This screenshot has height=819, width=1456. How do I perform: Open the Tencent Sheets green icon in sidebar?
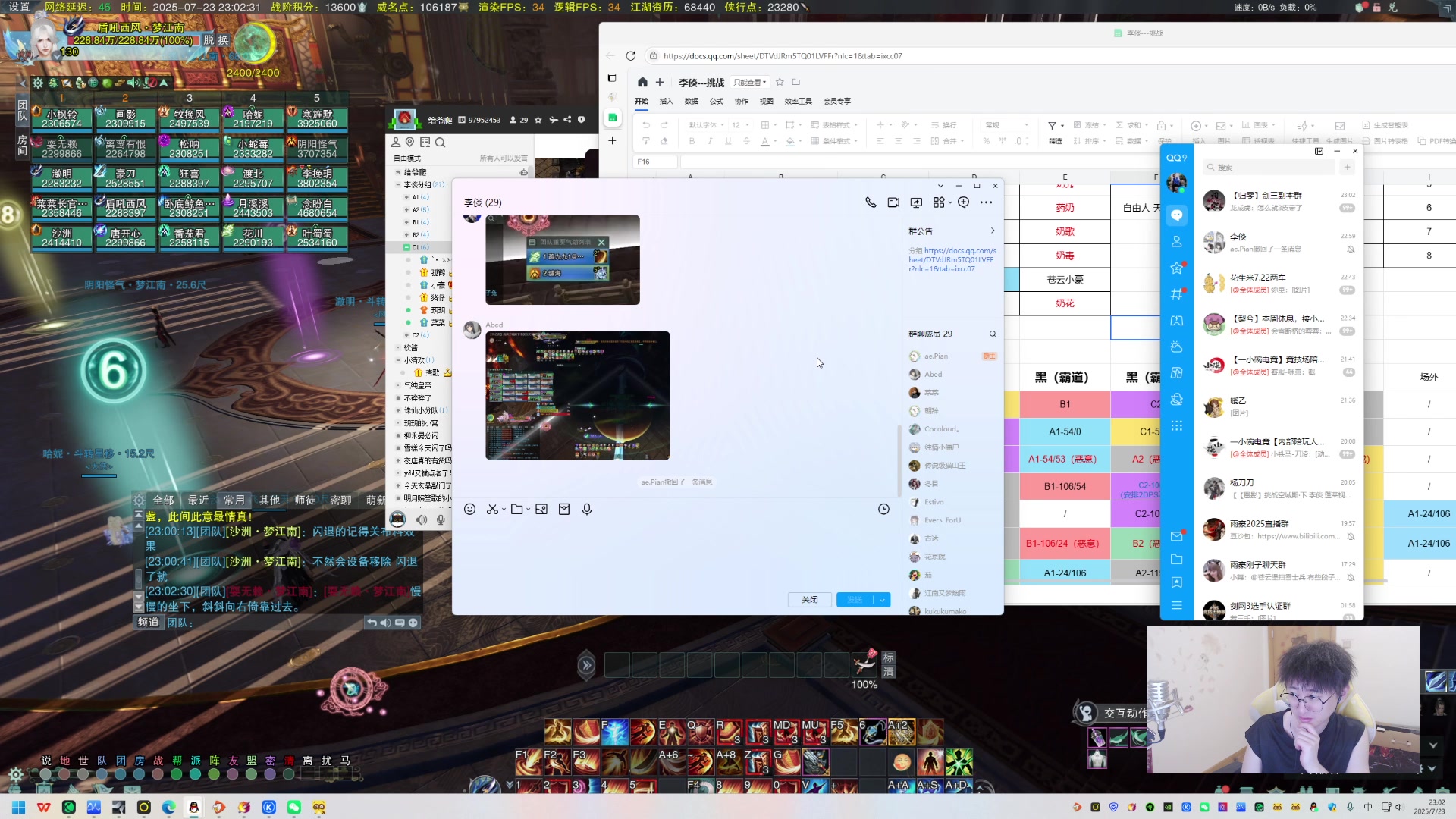point(612,118)
